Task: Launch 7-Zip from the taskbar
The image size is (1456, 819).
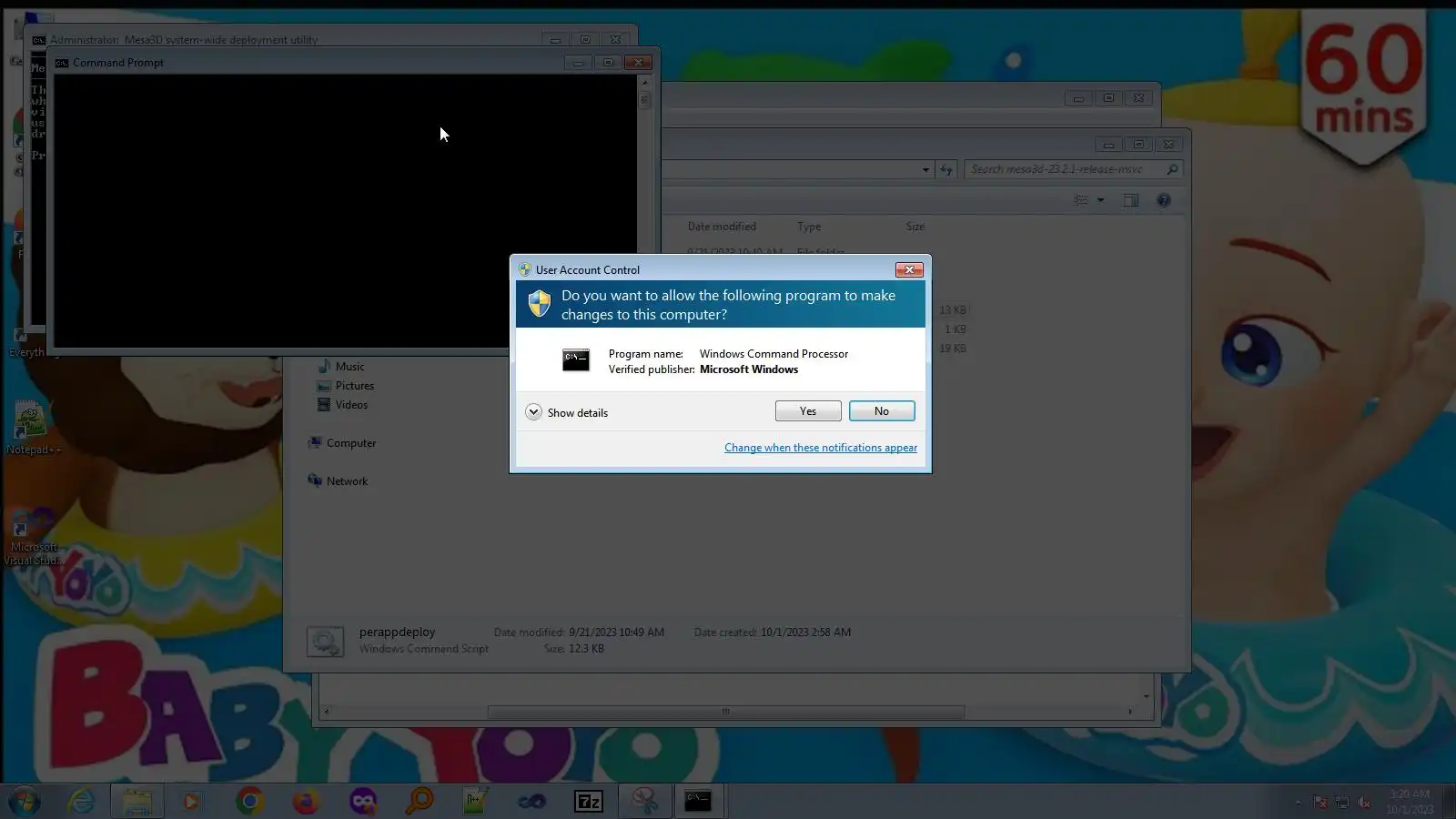Action: [x=589, y=802]
